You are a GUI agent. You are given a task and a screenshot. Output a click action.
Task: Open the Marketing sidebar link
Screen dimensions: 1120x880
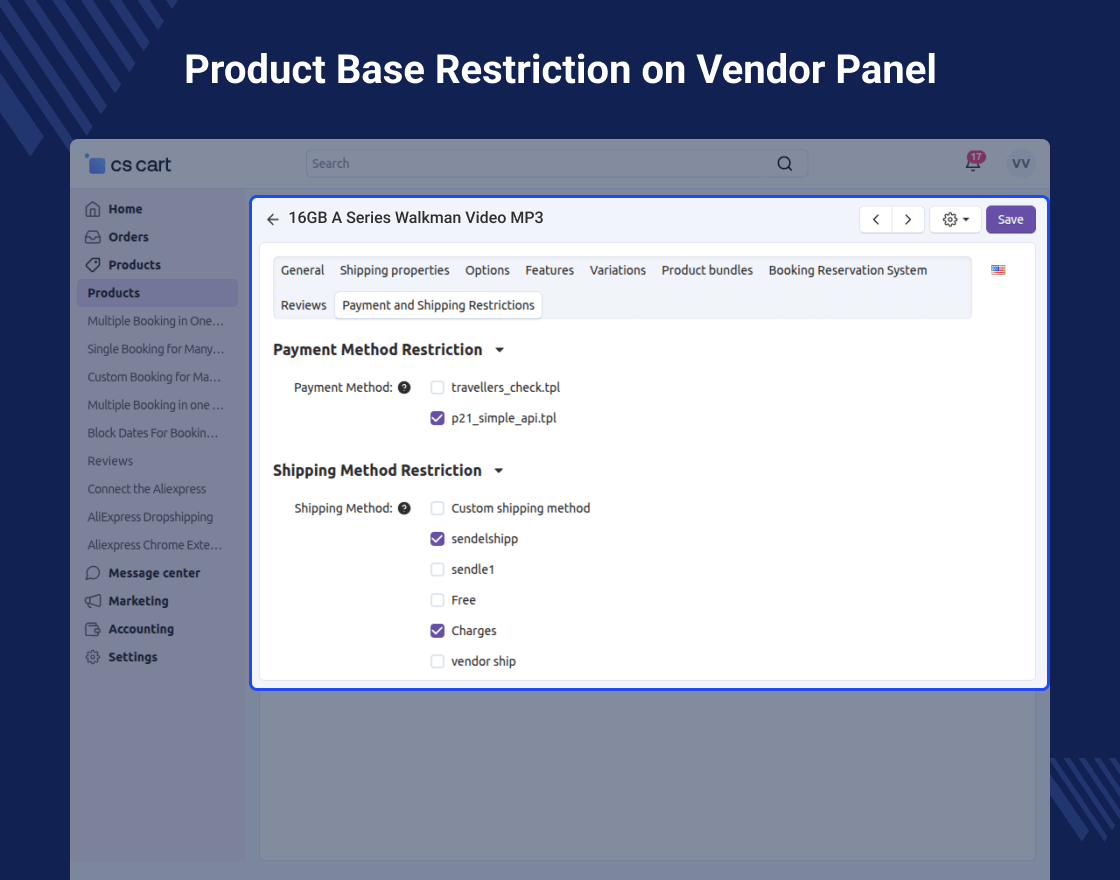[x=139, y=601]
